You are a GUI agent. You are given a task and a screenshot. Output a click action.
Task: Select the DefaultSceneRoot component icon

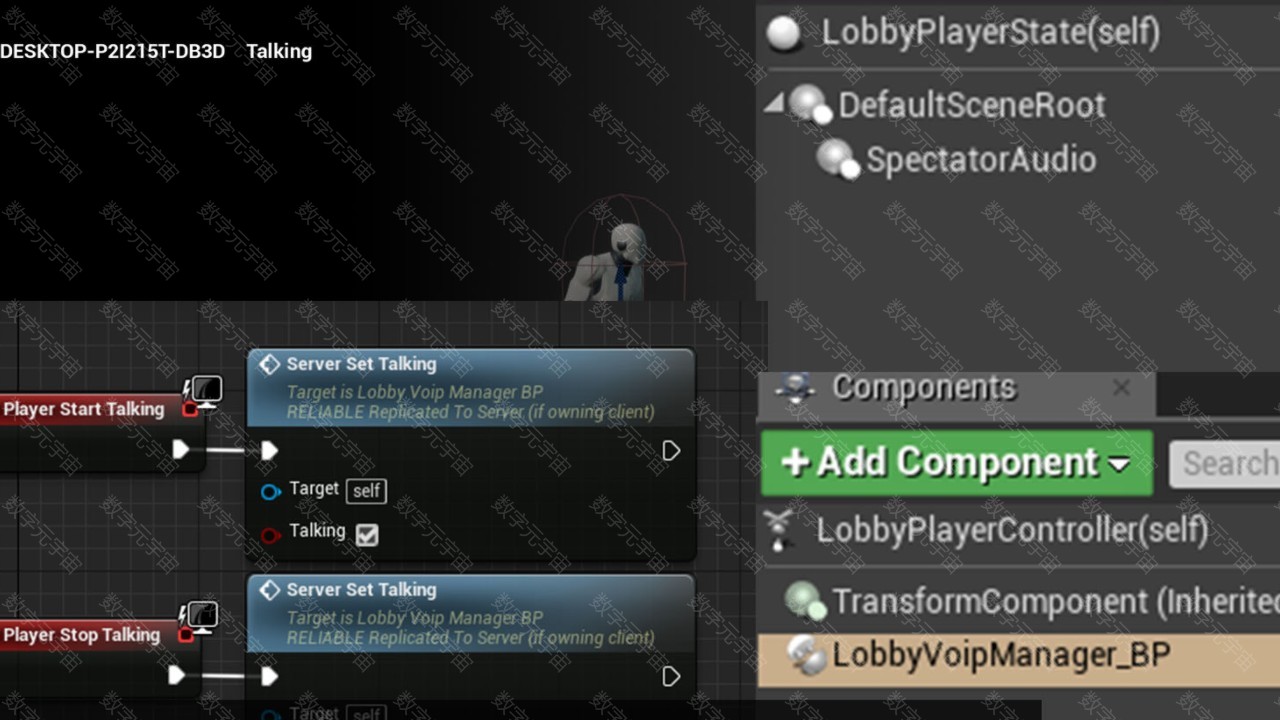[810, 103]
